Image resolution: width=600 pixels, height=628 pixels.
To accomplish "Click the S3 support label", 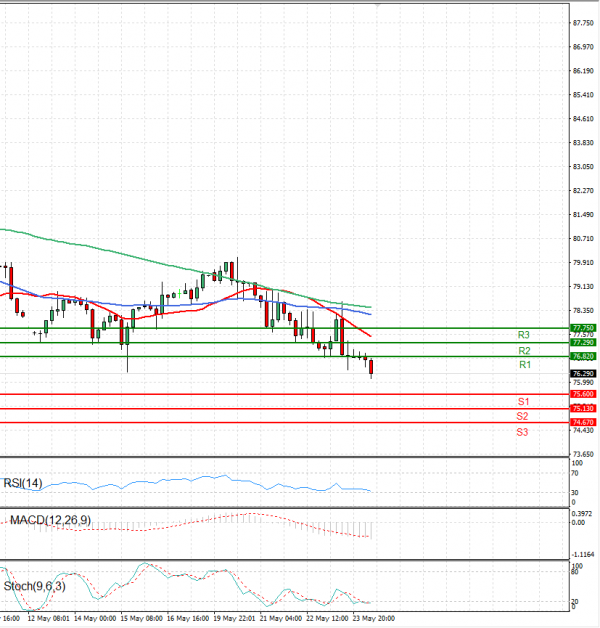I will tap(522, 432).
